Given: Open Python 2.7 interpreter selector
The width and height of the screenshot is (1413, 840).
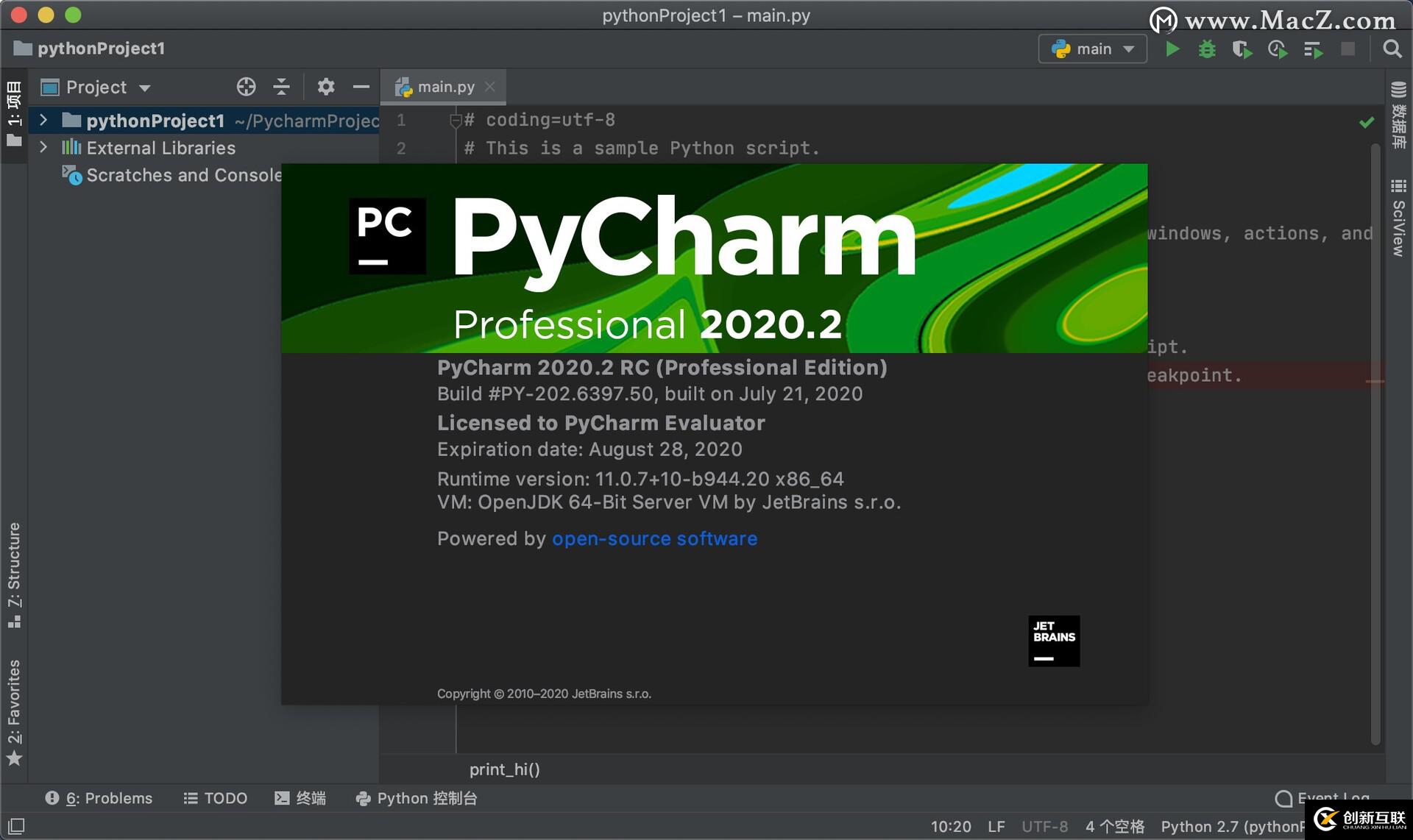Looking at the screenshot, I should (1233, 826).
